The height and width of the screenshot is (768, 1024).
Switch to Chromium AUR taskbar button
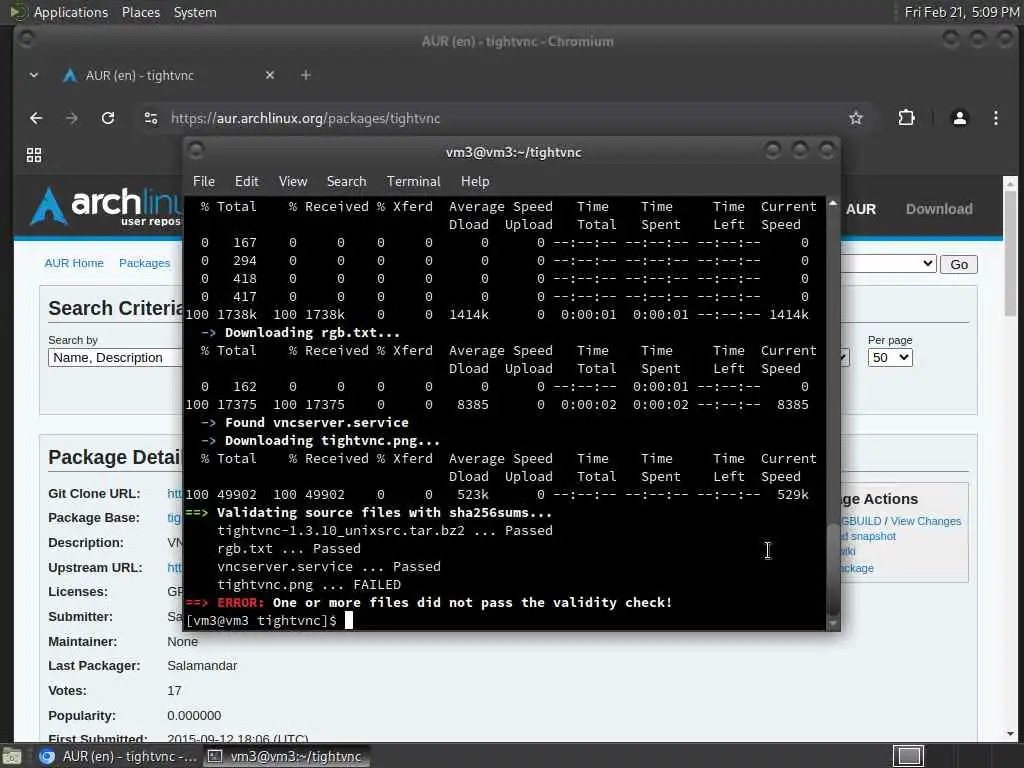pyautogui.click(x=118, y=756)
